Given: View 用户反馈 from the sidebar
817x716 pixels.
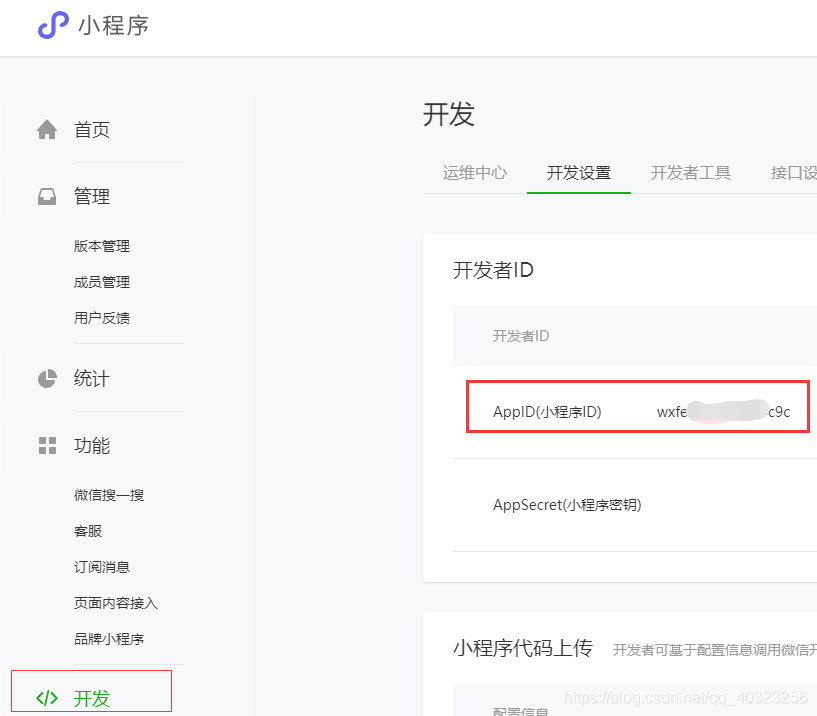Looking at the screenshot, I should 101,317.
